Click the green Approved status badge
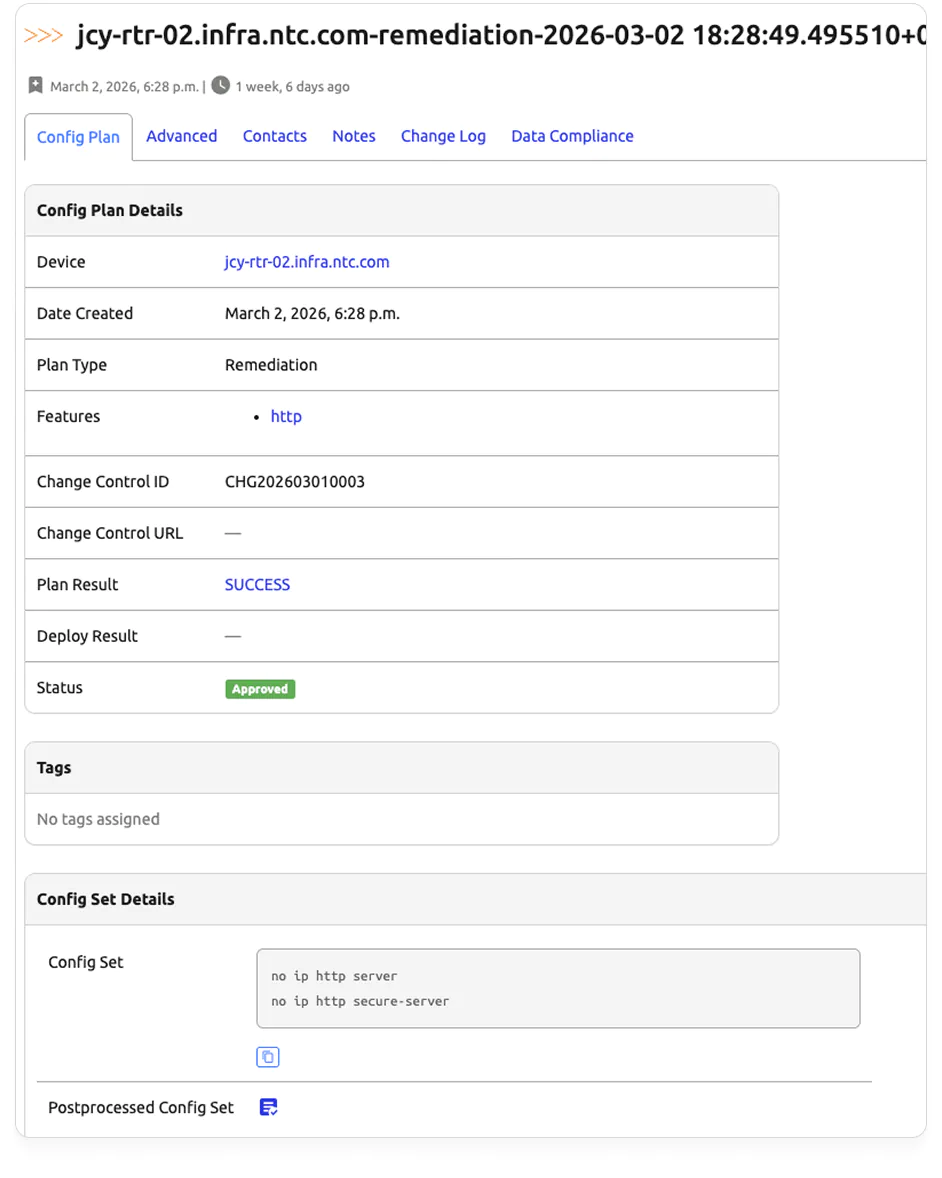The width and height of the screenshot is (942, 1178). (x=260, y=689)
